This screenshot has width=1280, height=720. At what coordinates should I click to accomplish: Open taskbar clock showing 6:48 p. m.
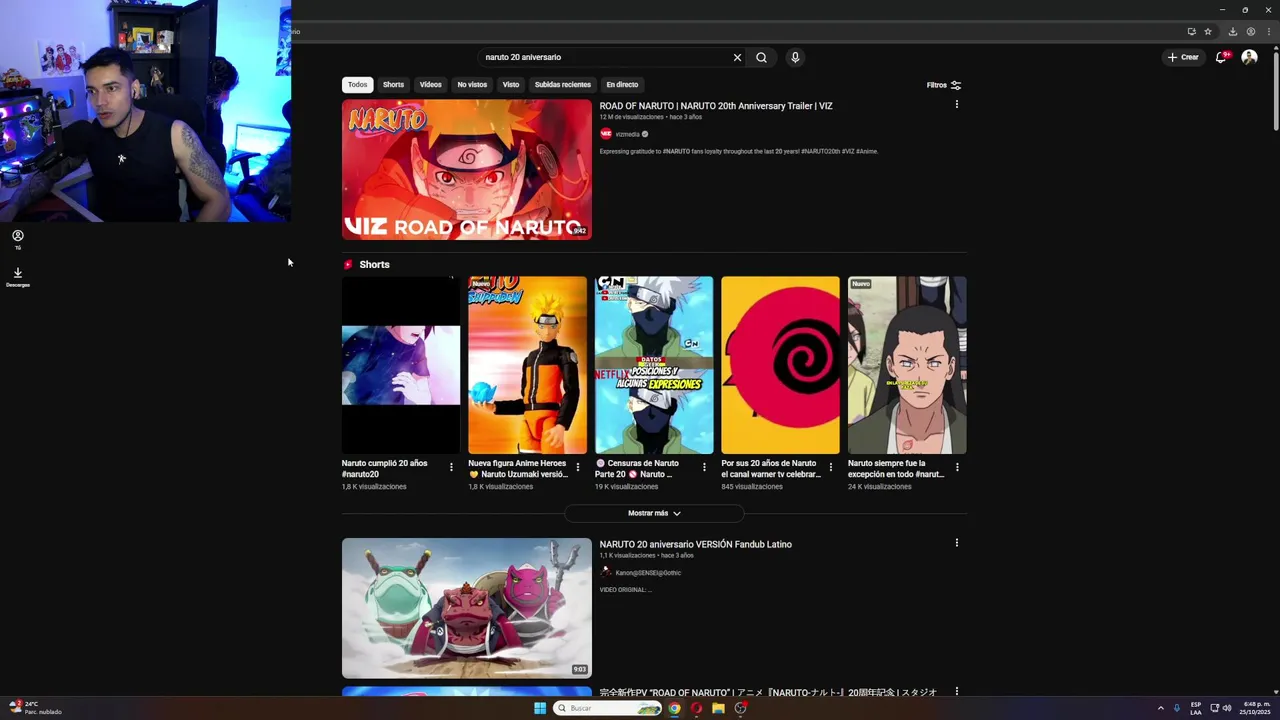[1254, 708]
